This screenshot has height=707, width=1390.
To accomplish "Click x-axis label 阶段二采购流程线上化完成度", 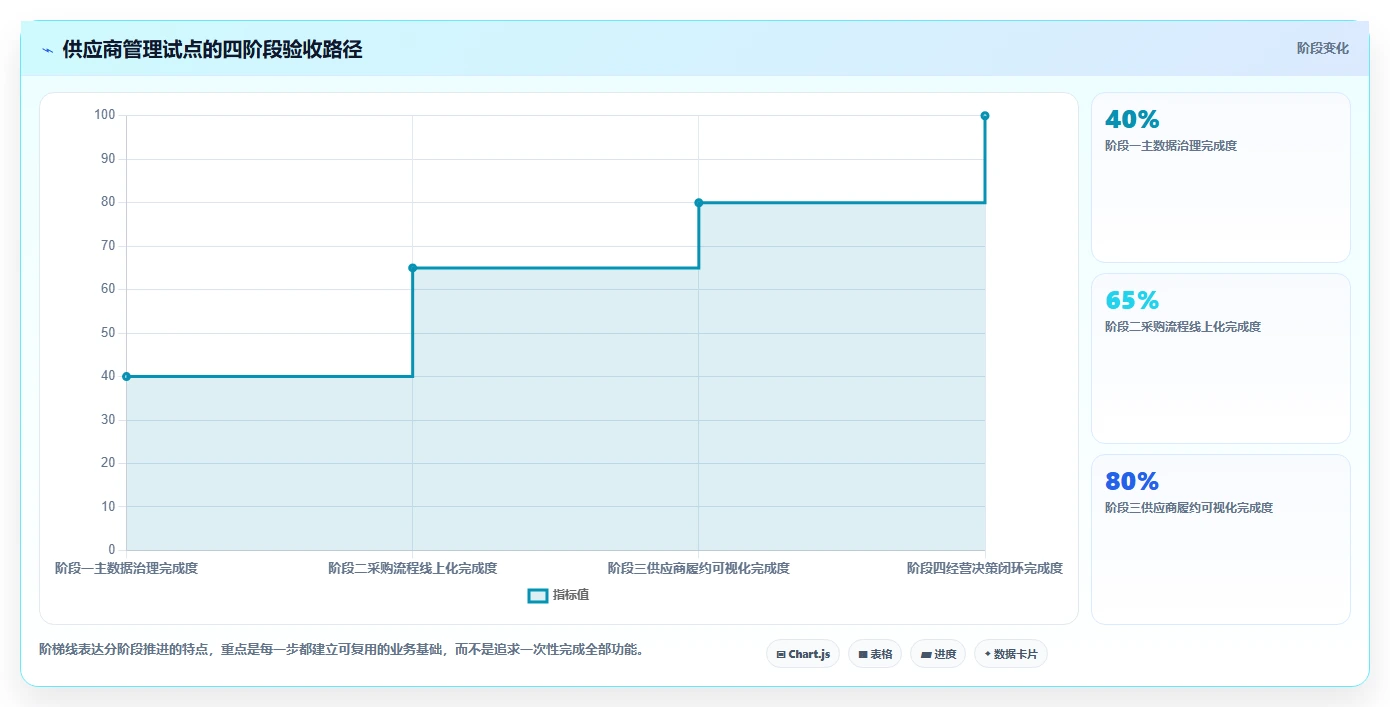I will [x=412, y=568].
